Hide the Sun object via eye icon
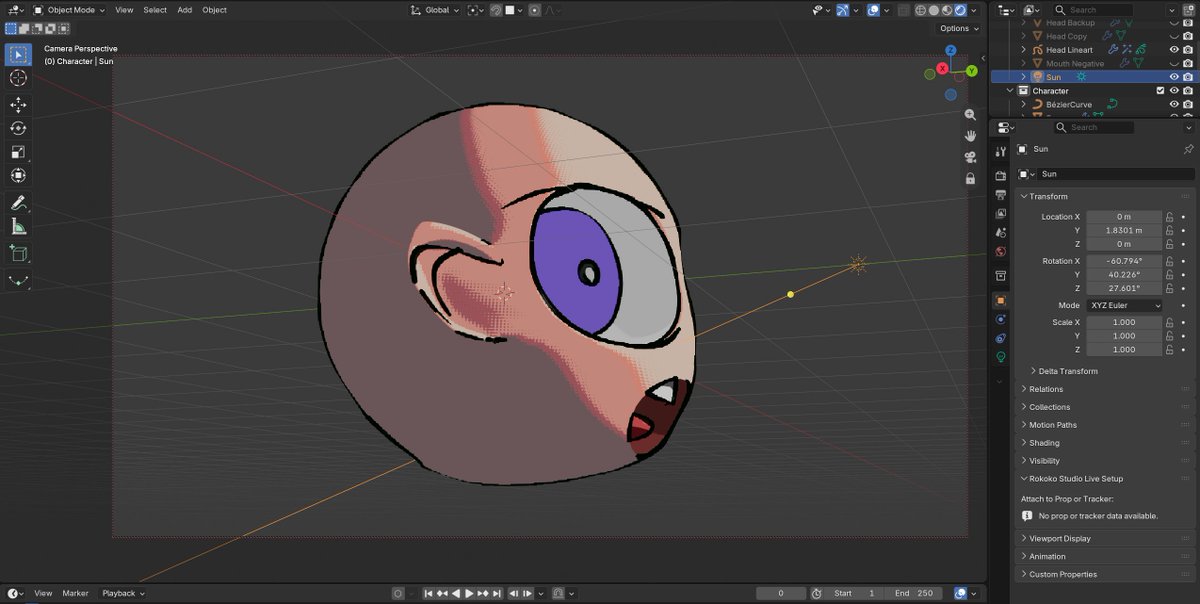 (1174, 77)
